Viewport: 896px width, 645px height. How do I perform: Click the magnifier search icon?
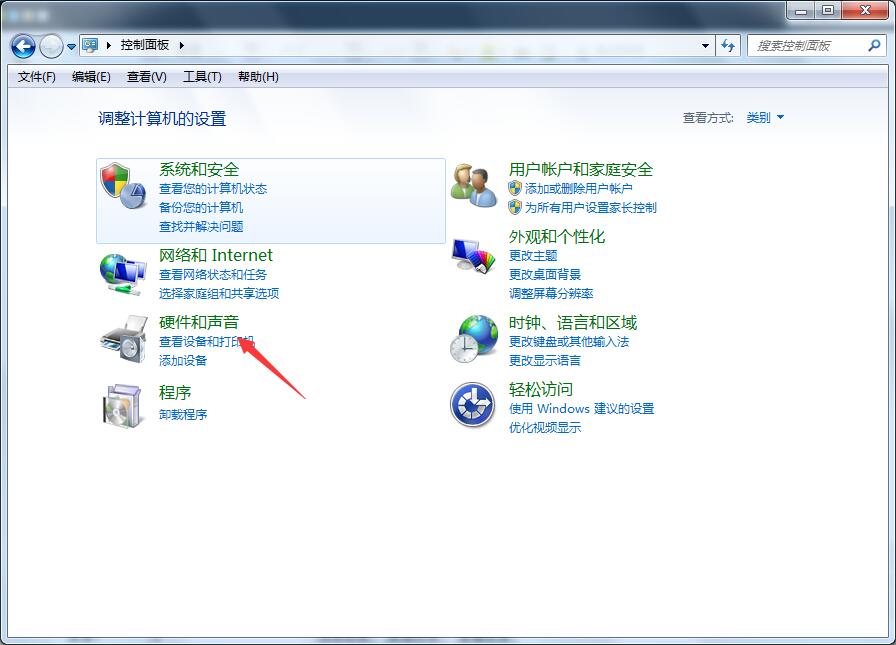click(x=874, y=45)
